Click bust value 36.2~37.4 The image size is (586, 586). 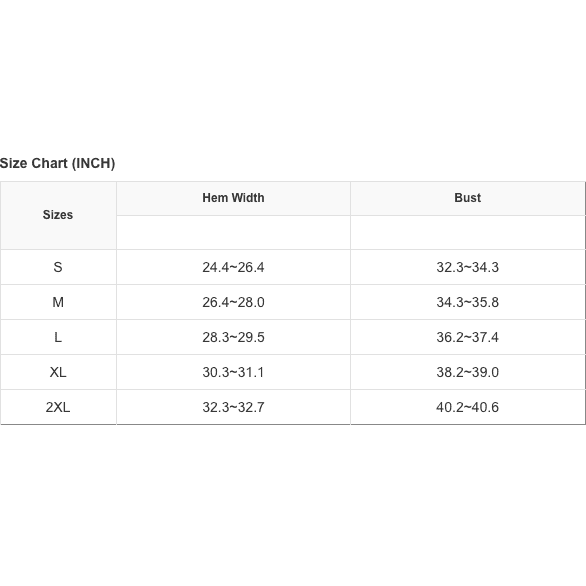pos(468,337)
